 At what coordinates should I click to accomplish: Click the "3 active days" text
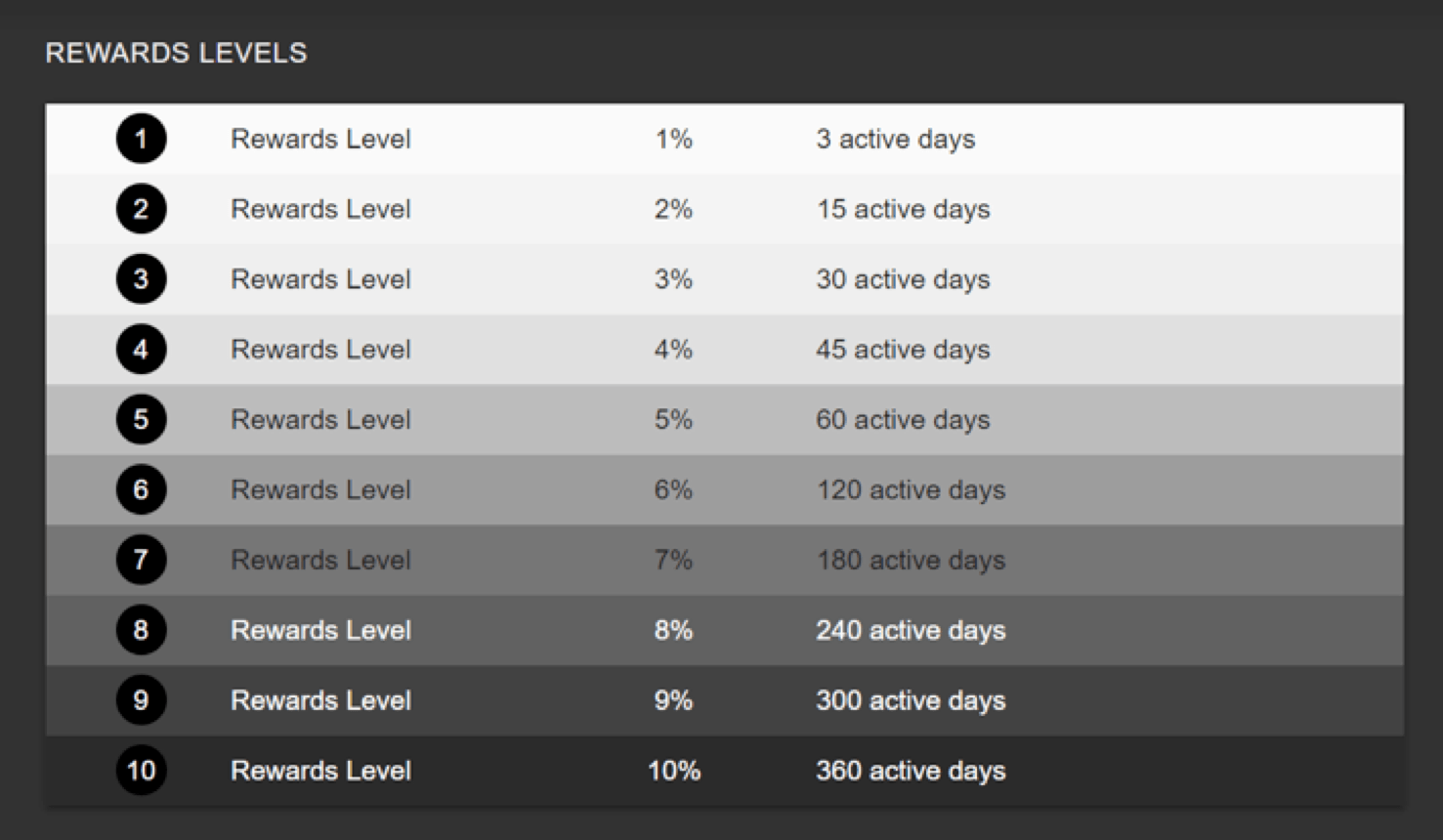click(x=895, y=139)
